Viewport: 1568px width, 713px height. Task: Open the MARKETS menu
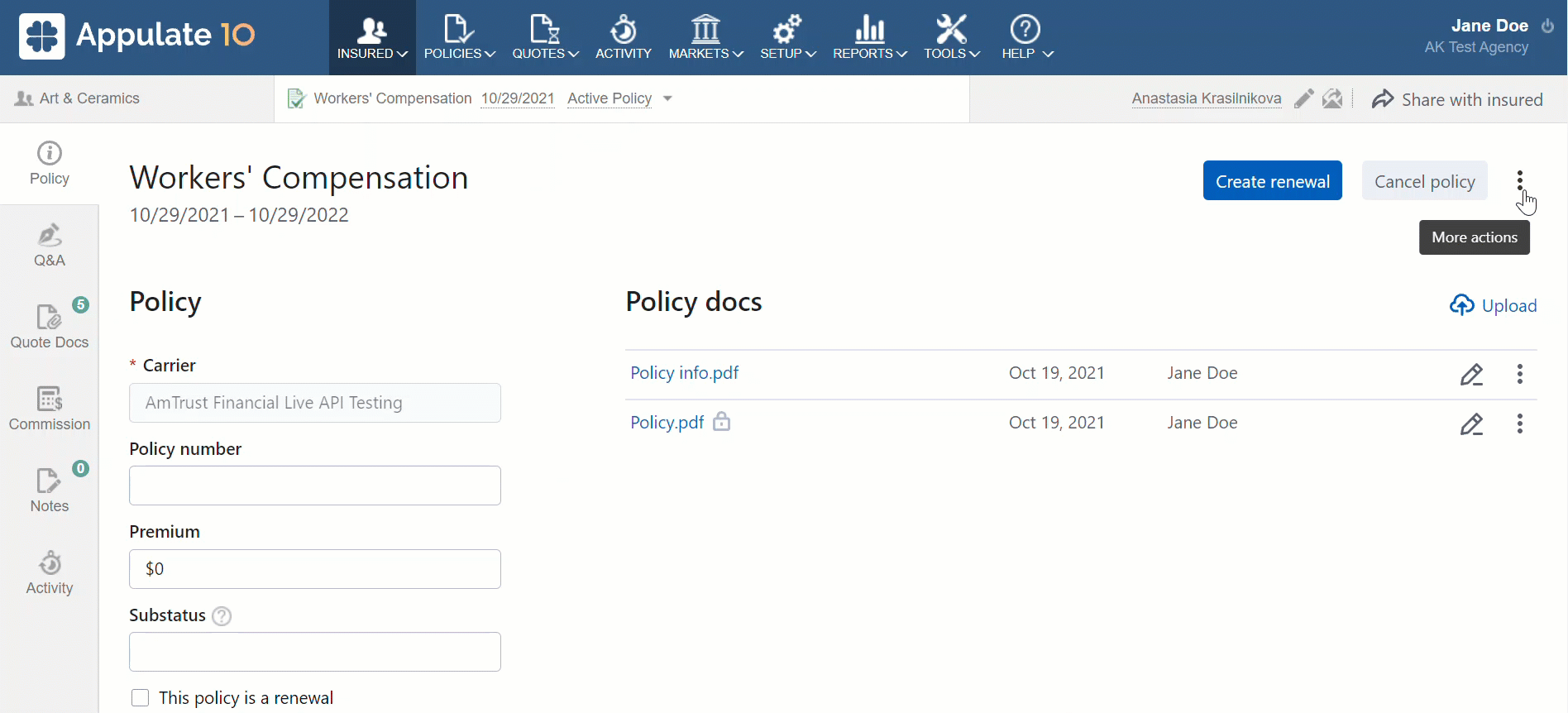point(705,38)
